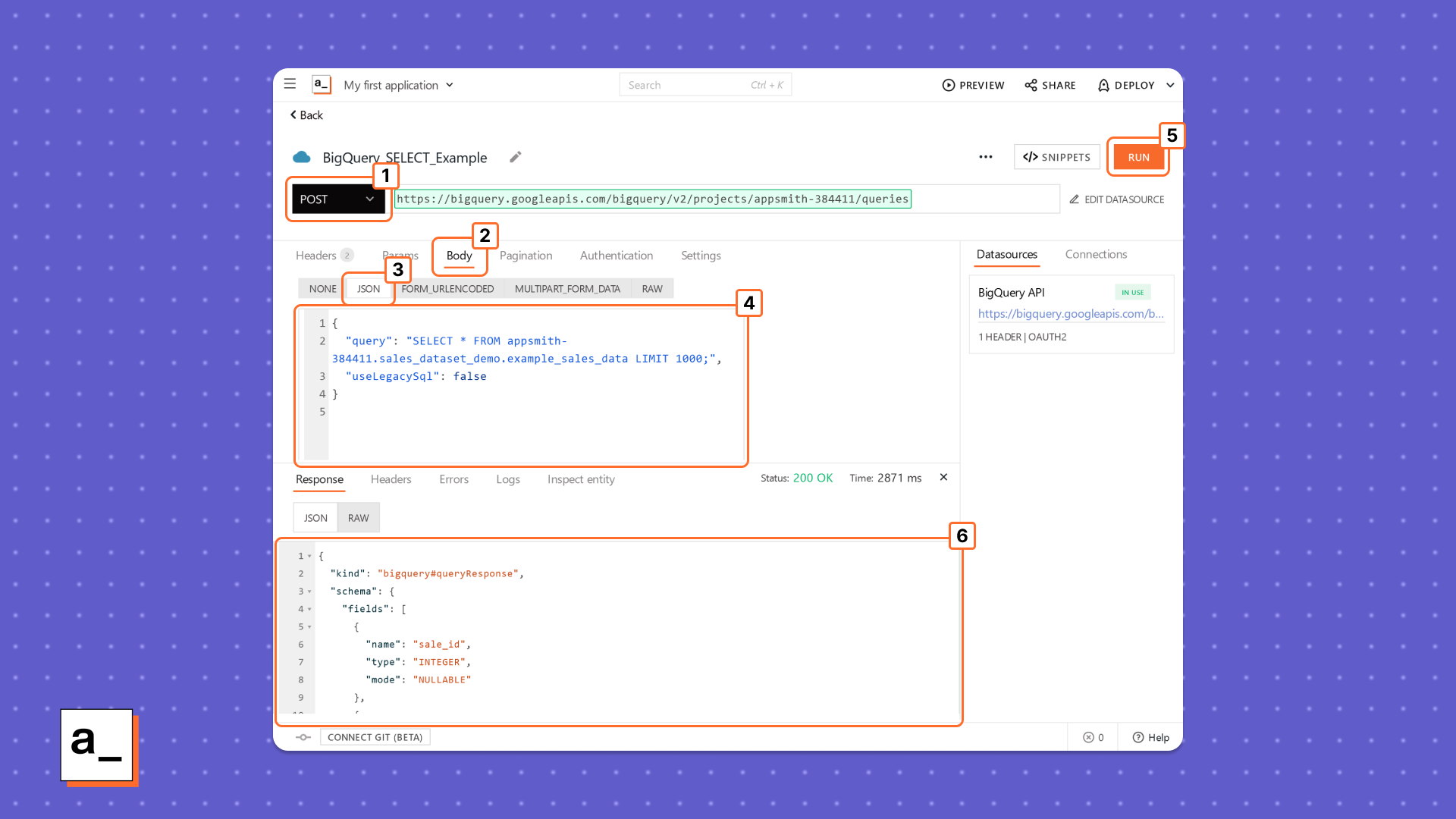Collapse response line 1 fold arrow
The height and width of the screenshot is (819, 1456).
coord(309,556)
